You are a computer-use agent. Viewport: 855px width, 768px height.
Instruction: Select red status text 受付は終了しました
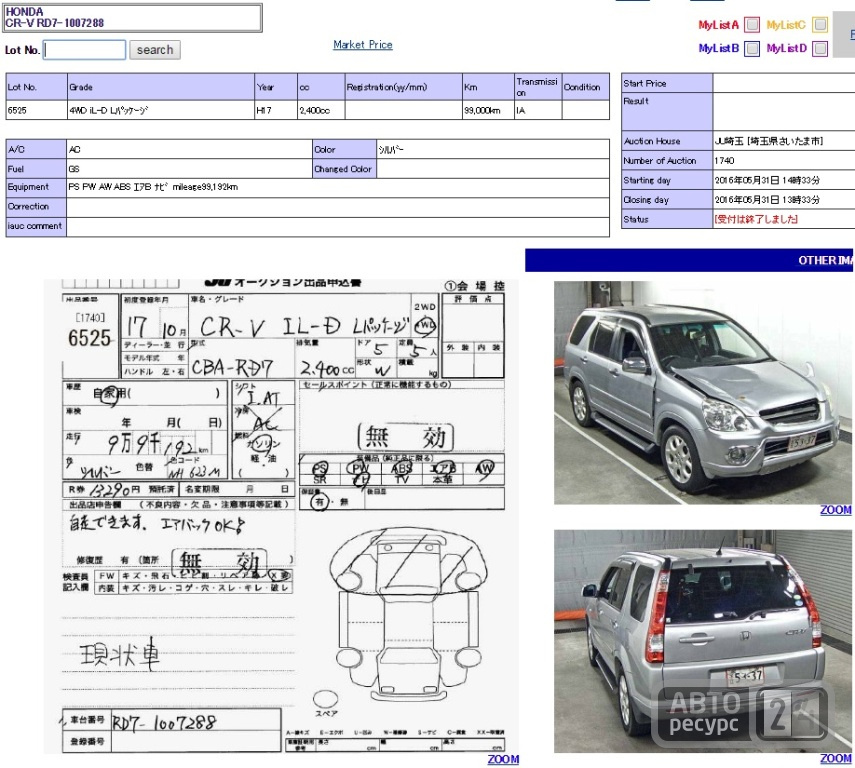756,219
